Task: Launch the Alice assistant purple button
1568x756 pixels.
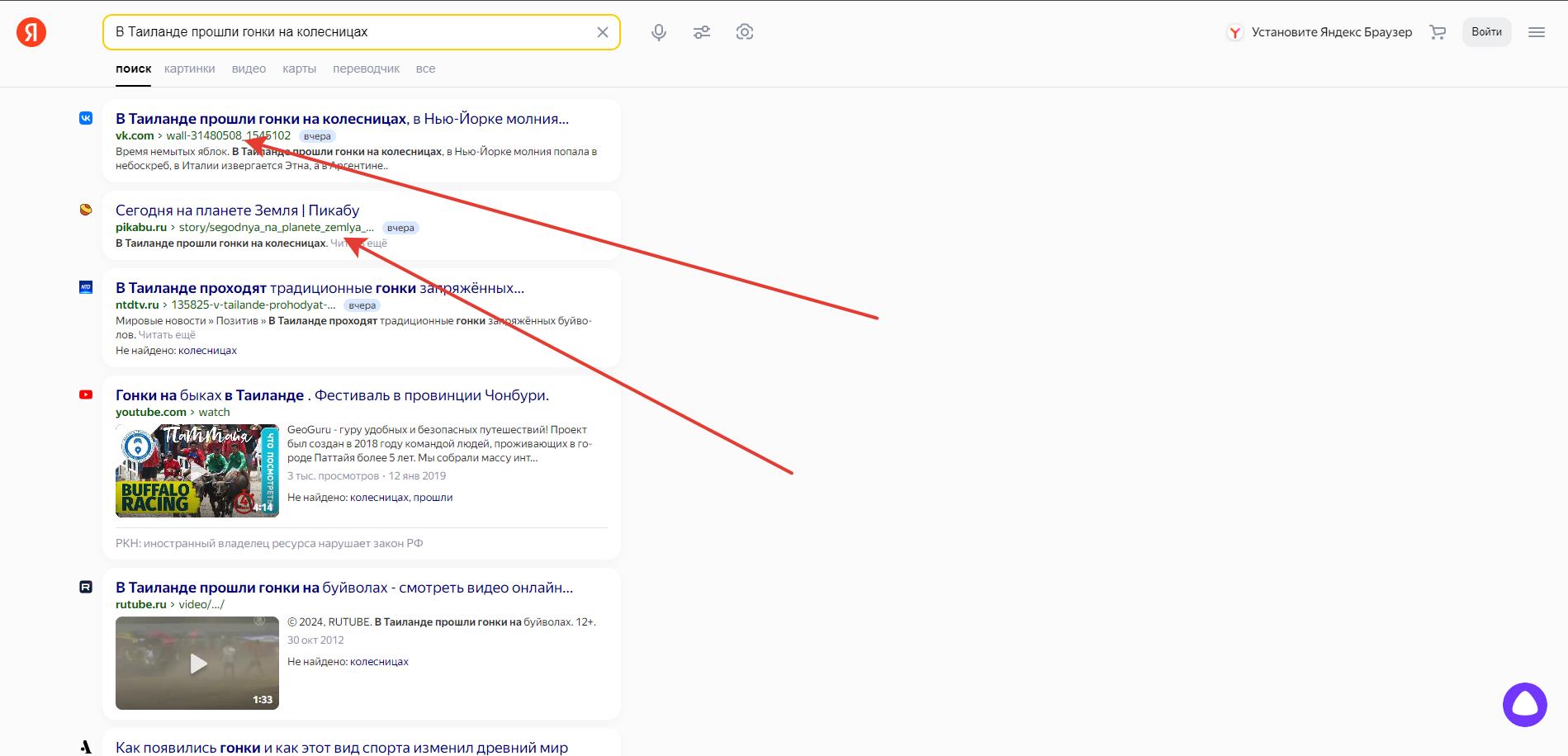Action: [x=1524, y=705]
